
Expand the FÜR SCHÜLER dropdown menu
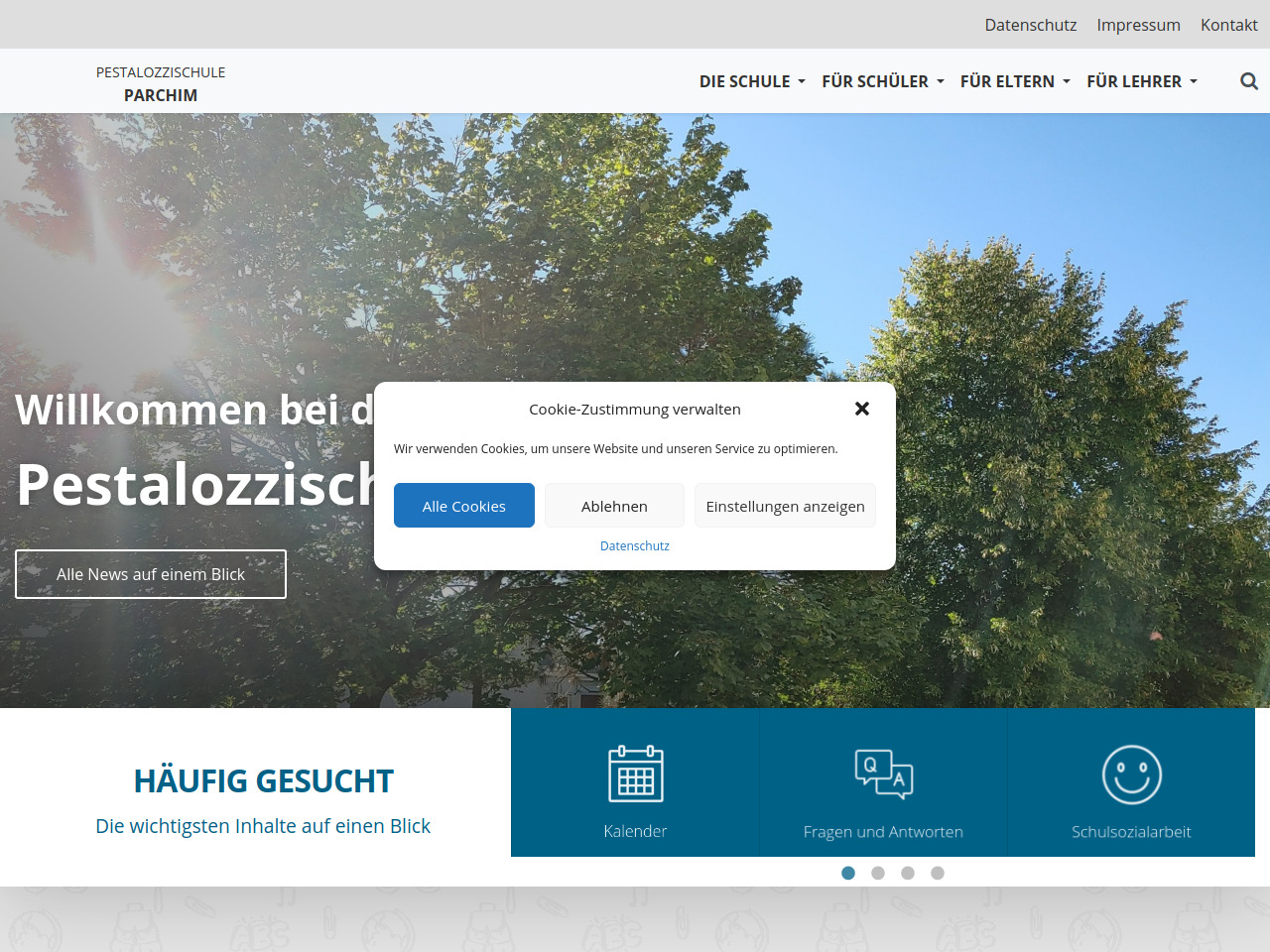[x=882, y=81]
